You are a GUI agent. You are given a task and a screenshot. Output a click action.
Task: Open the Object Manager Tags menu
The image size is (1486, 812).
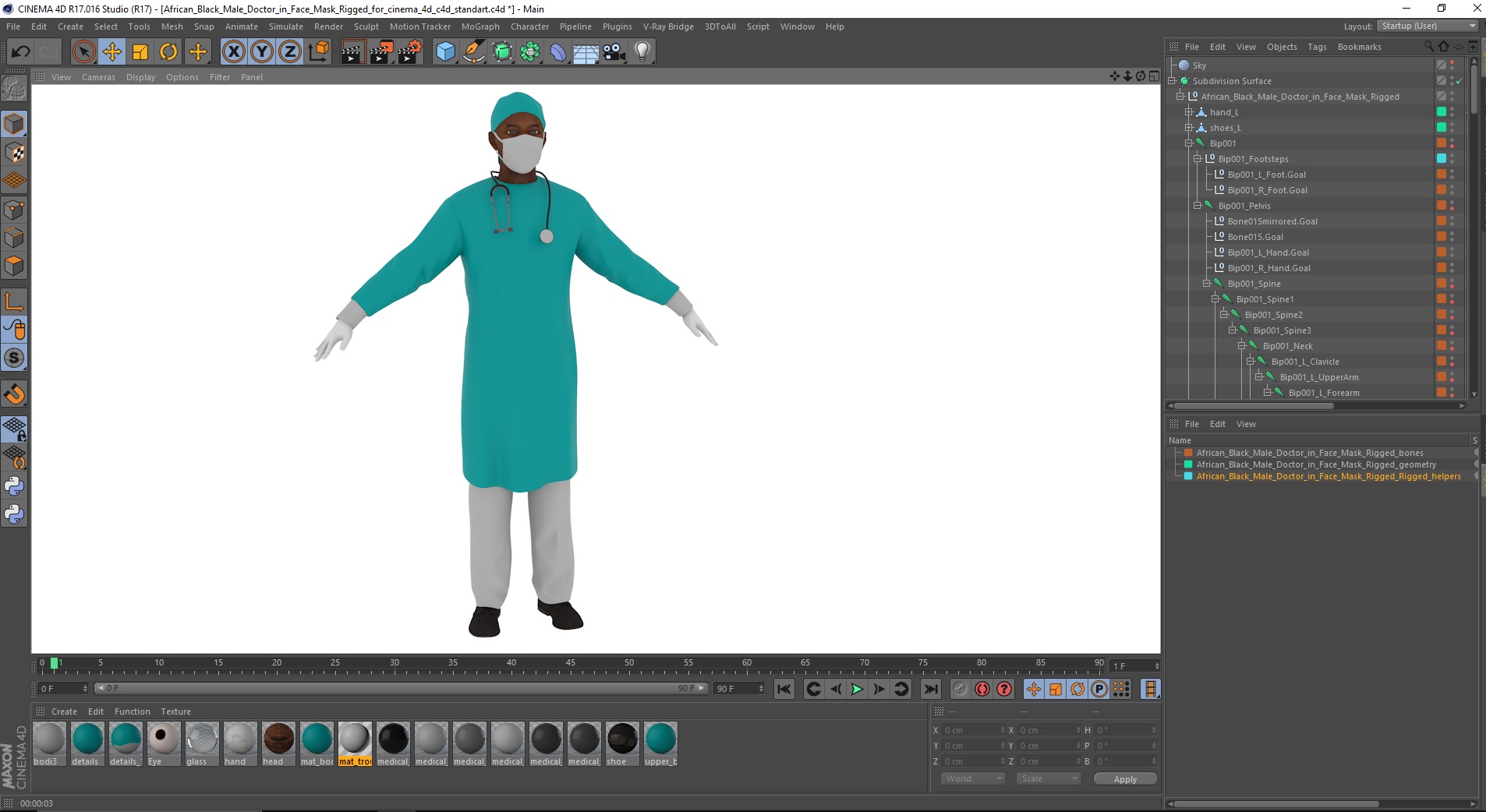(1317, 47)
